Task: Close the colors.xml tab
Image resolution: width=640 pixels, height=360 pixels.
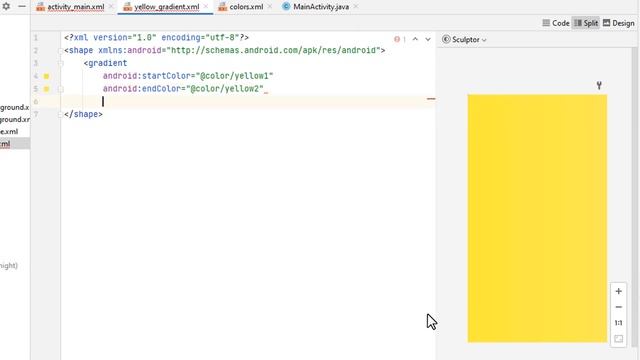Action: pos(270,7)
